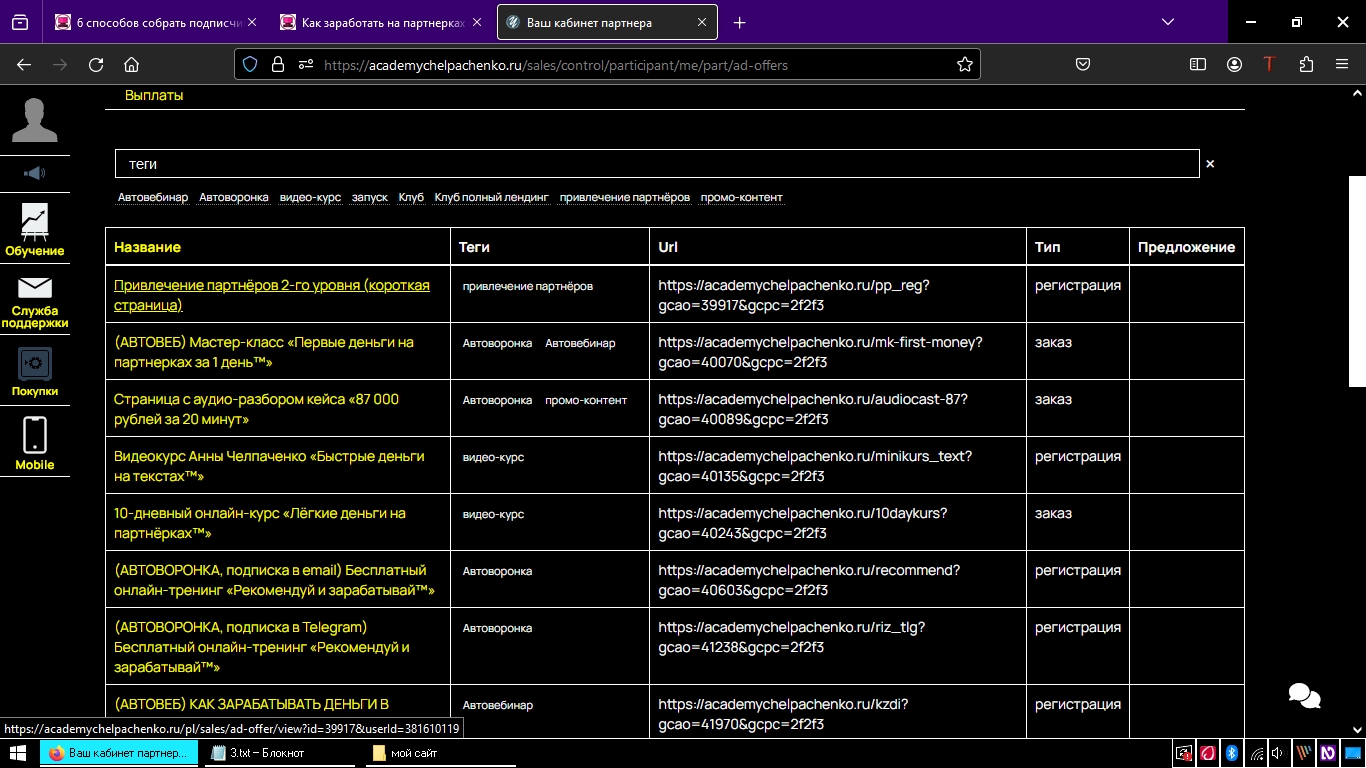
Task: Open extensions puzzle icon
Action: [1306, 64]
